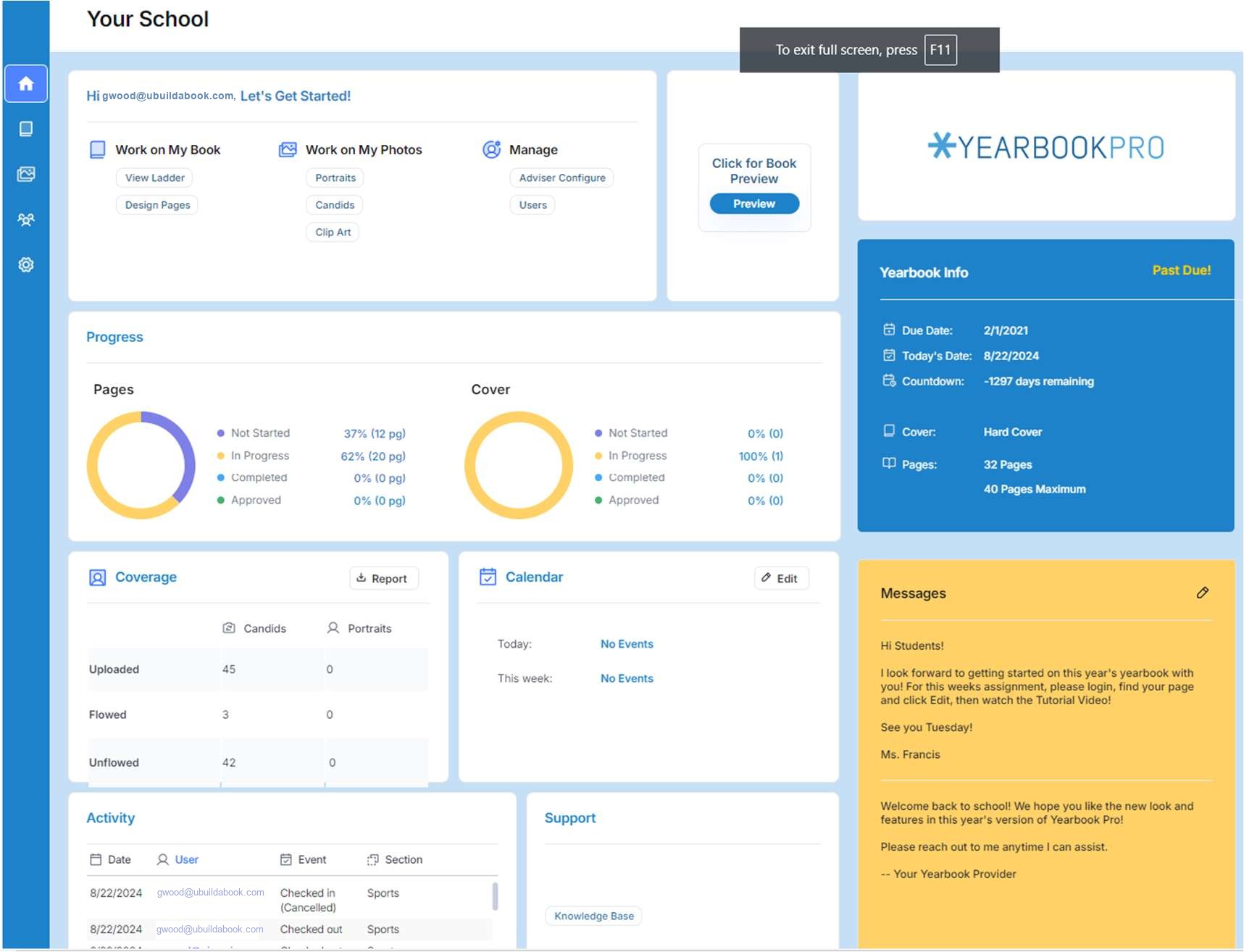Click the F11 key hint box

[940, 50]
